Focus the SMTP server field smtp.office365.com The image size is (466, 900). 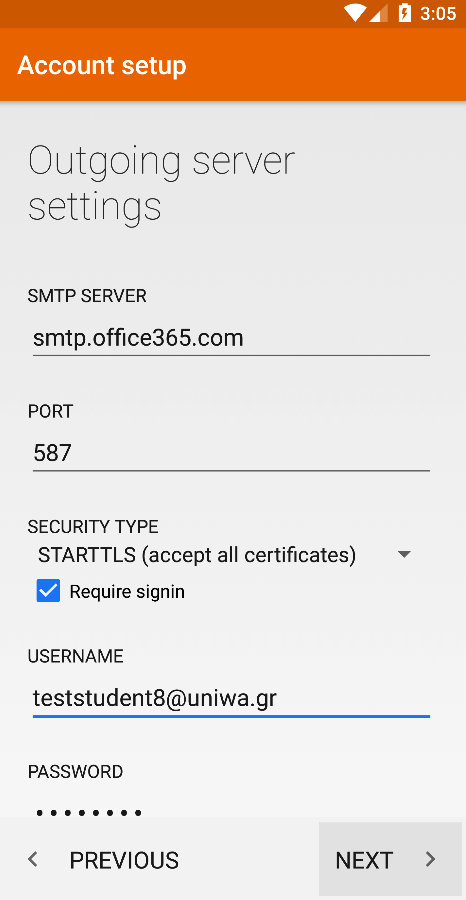(231, 338)
